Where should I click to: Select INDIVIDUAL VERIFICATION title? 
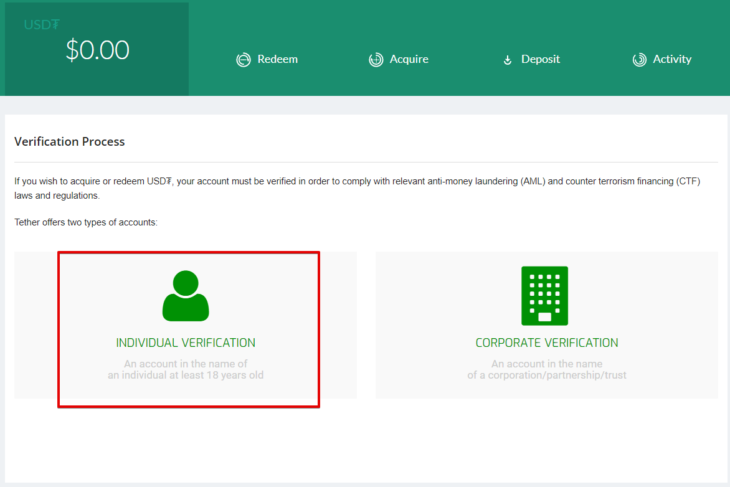pyautogui.click(x=185, y=343)
